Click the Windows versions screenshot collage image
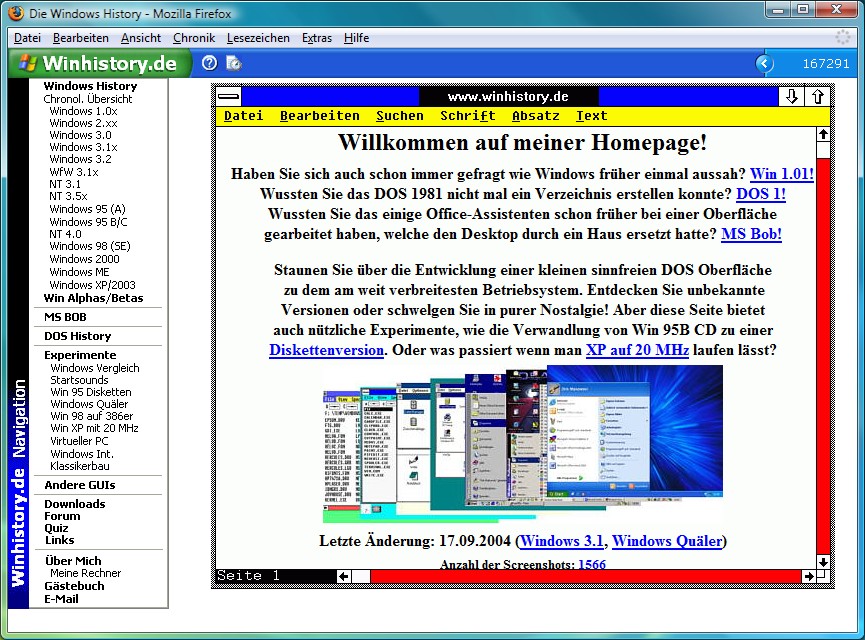Screen dimensions: 865x640 (x=522, y=444)
